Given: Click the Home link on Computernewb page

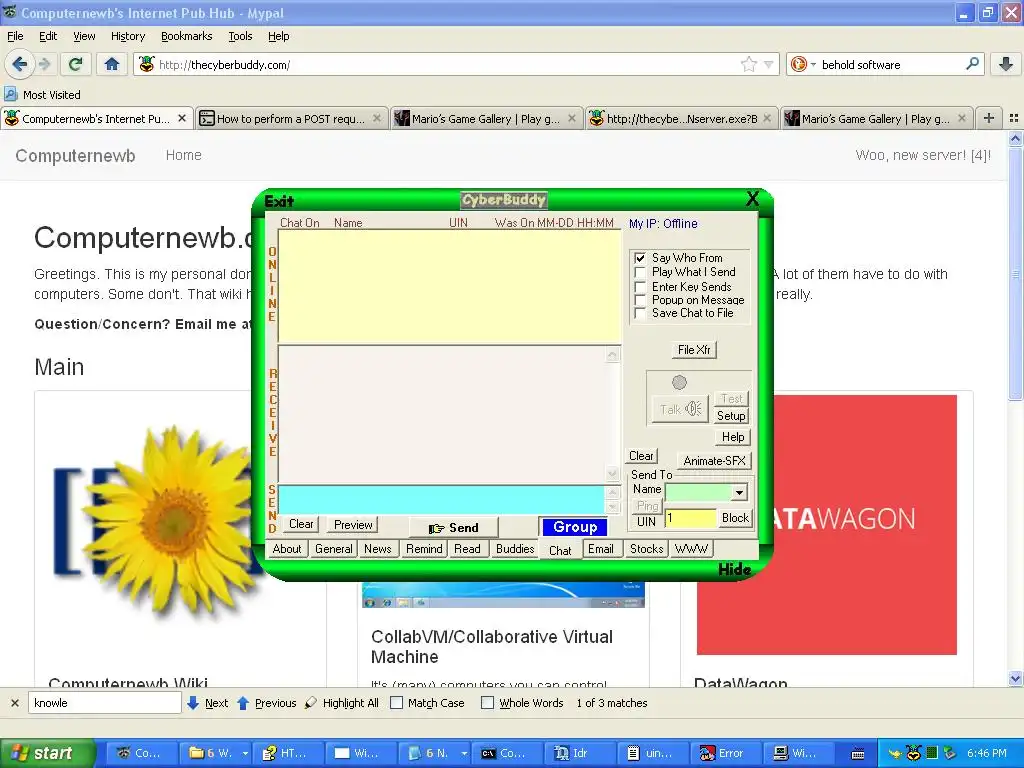Looking at the screenshot, I should click(x=184, y=155).
